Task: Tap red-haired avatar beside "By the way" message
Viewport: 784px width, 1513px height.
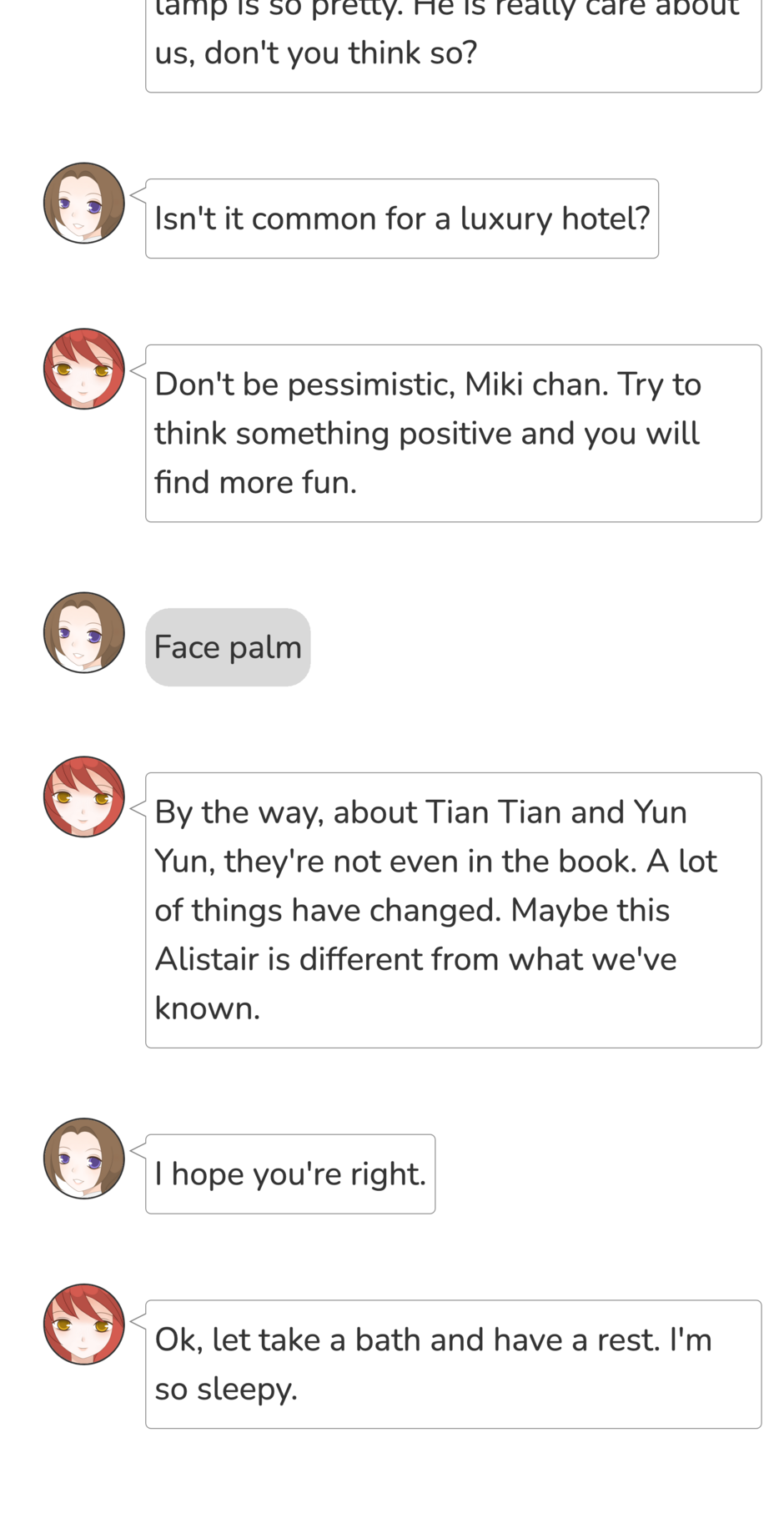Action: (84, 797)
